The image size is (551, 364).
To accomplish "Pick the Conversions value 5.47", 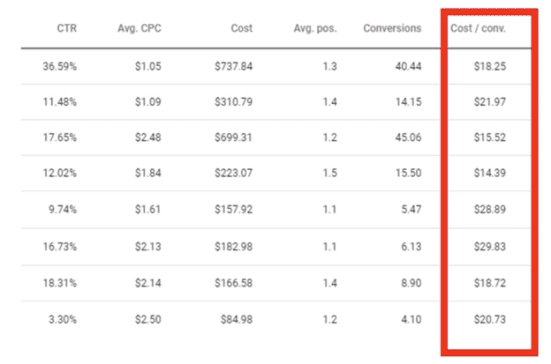I will (411, 209).
